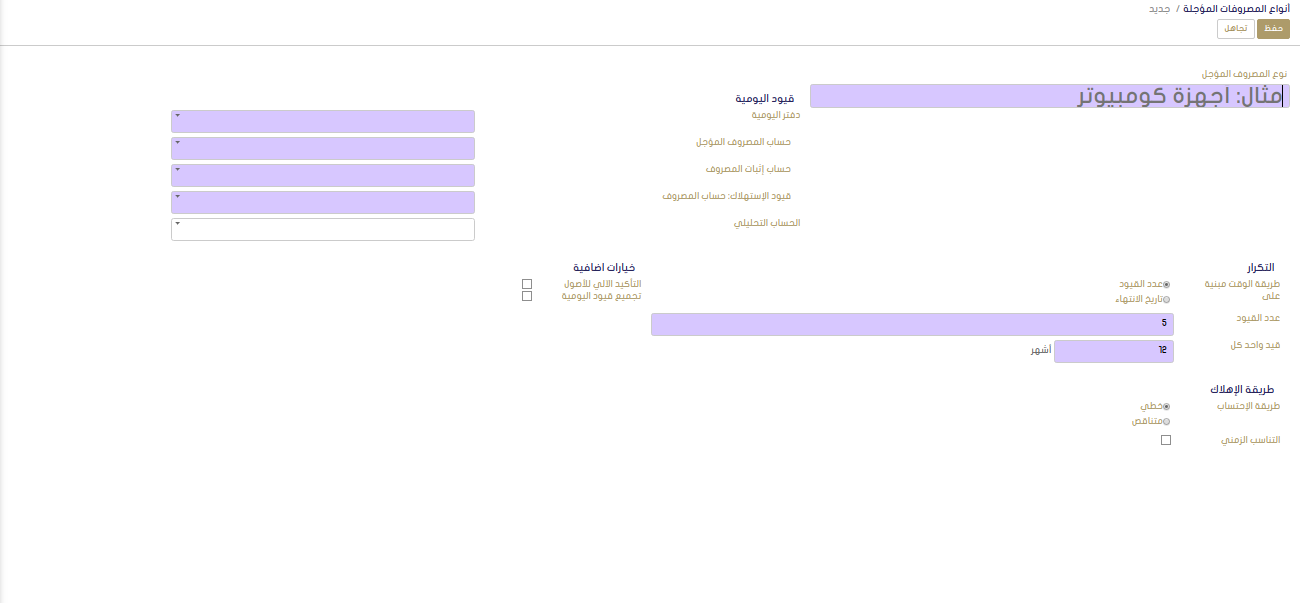Image resolution: width=1300 pixels, height=603 pixels.
Task: Open the الحساب التحليلي dropdown
Action: (323, 230)
